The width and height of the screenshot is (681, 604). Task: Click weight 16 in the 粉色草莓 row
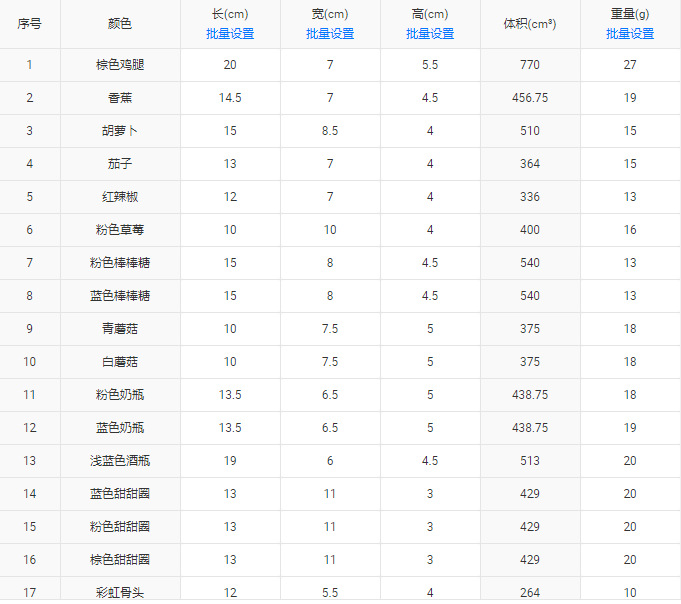coord(630,230)
